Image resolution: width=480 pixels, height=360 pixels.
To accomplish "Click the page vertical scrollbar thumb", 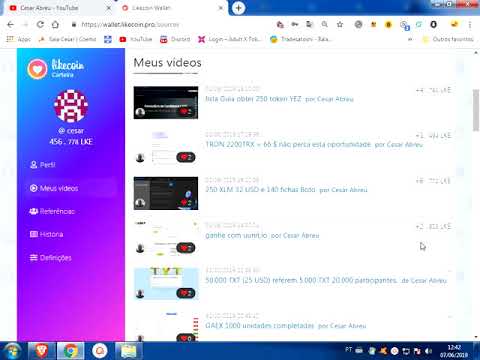I will (476, 110).
